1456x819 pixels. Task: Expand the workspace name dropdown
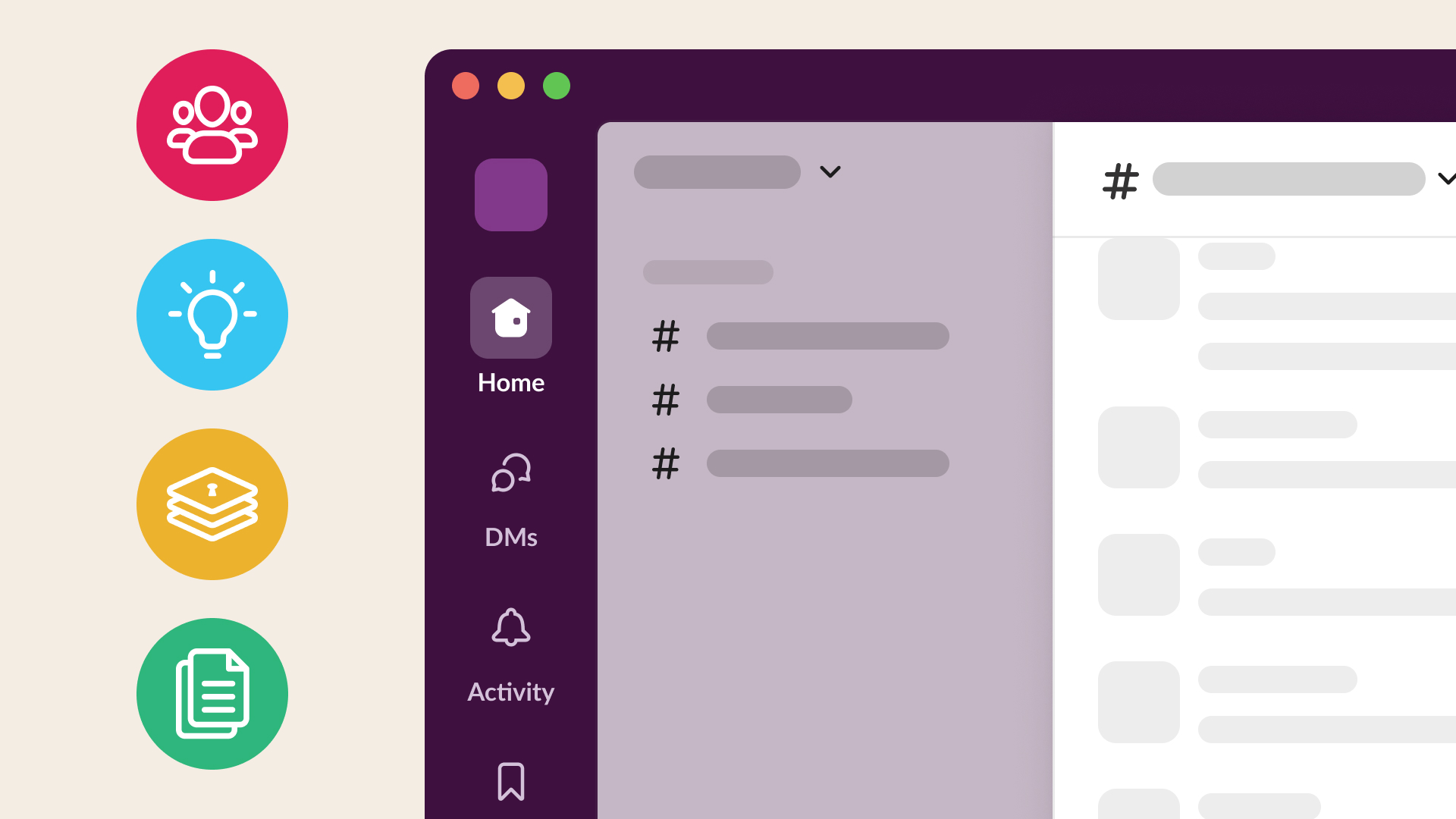click(x=830, y=172)
